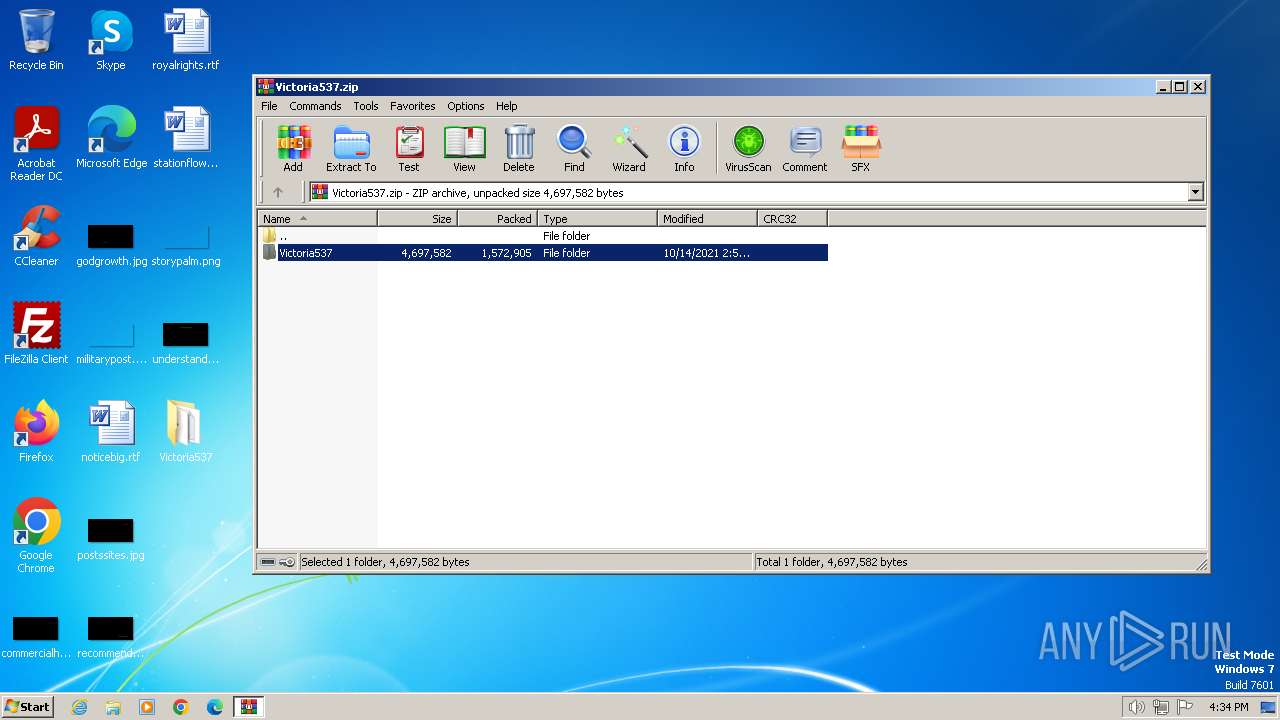Viewport: 1280px width, 720px height.
Task: Click the Add toolbar icon
Action: tap(293, 149)
